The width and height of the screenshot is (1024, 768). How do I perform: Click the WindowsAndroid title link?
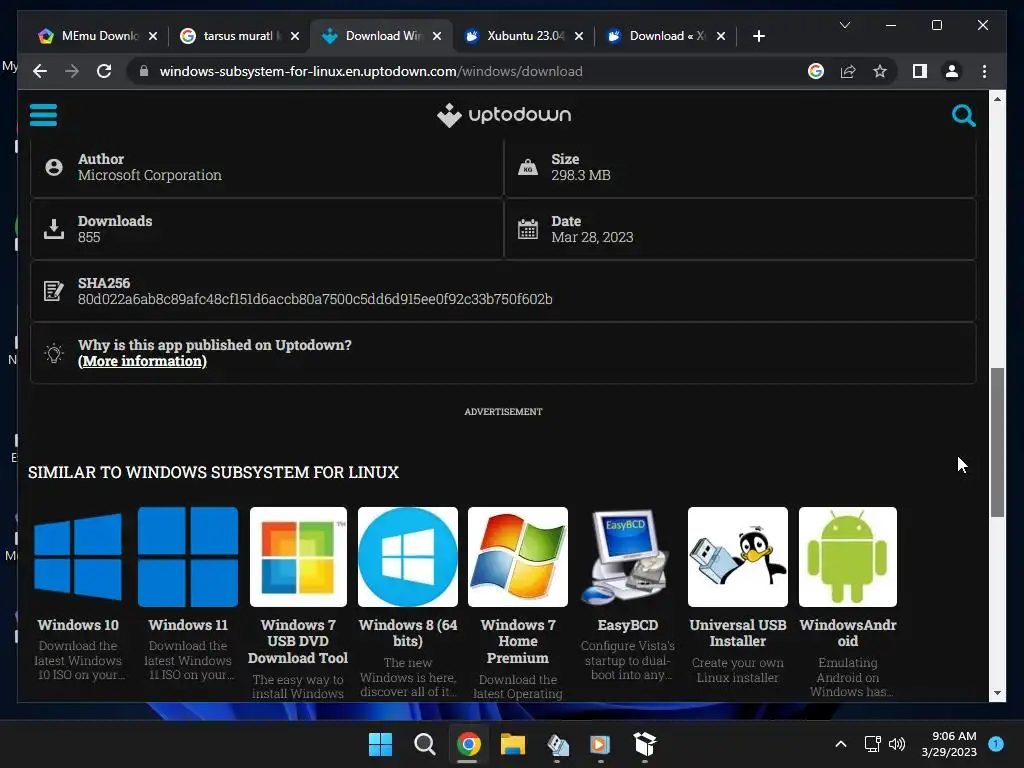848,633
